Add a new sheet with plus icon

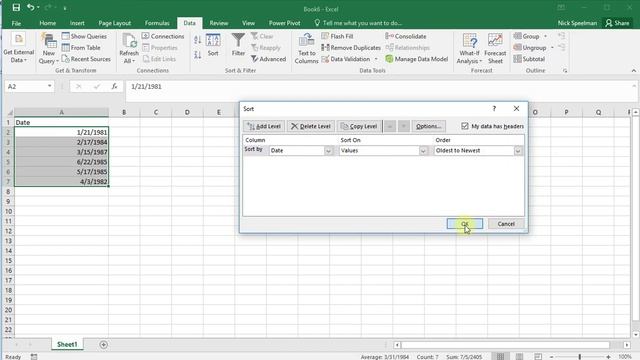104,345
